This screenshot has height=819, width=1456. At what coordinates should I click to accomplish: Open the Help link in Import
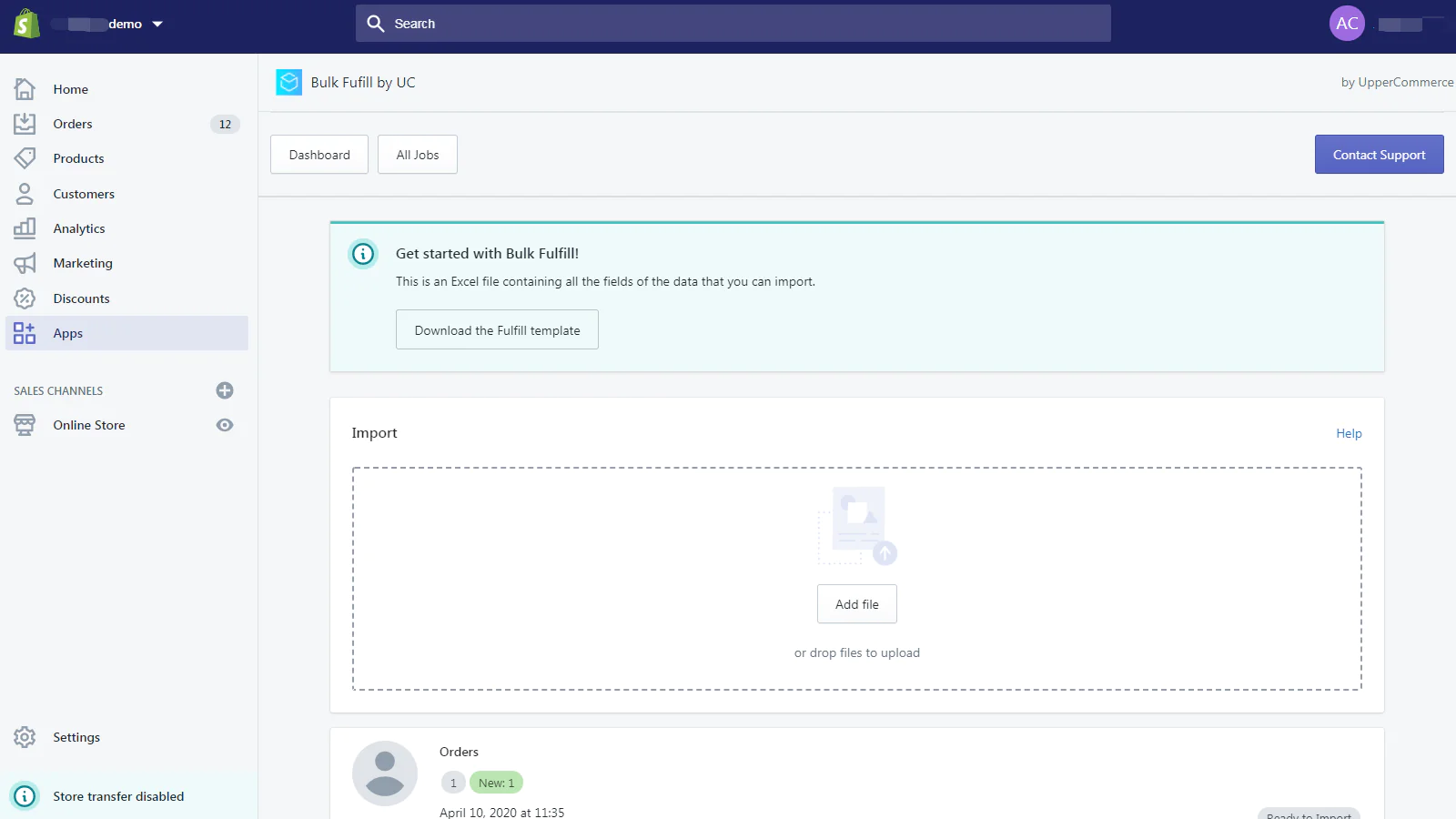pos(1349,433)
